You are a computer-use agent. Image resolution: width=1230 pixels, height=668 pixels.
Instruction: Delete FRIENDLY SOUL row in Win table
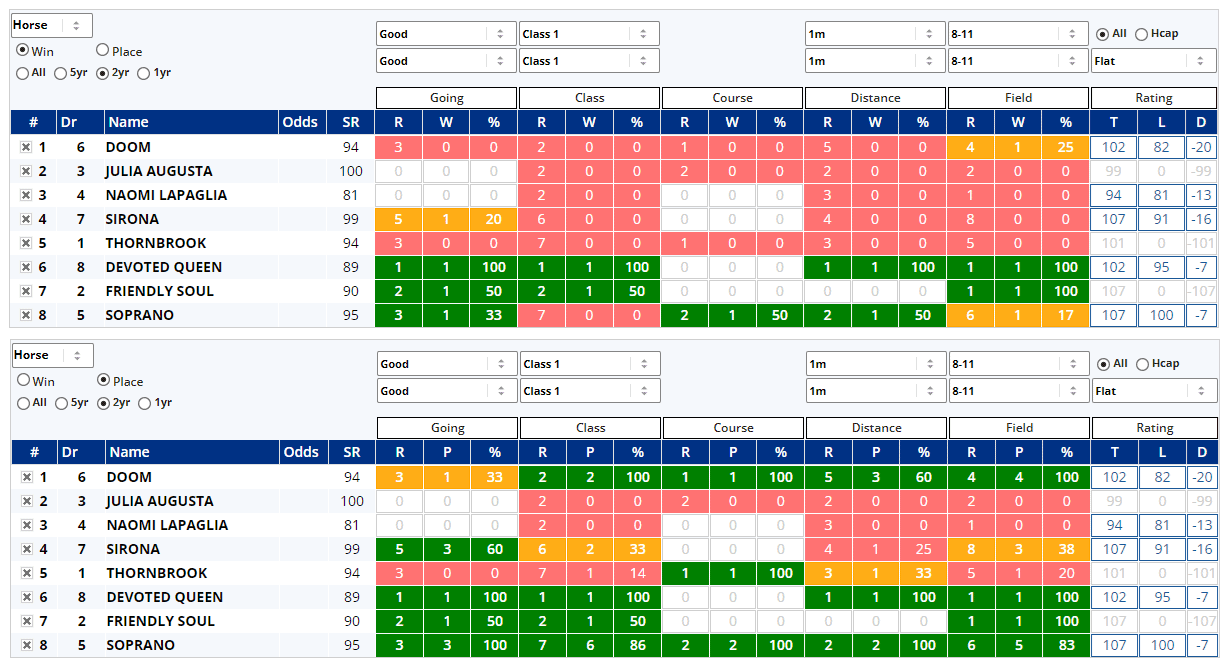coord(26,291)
